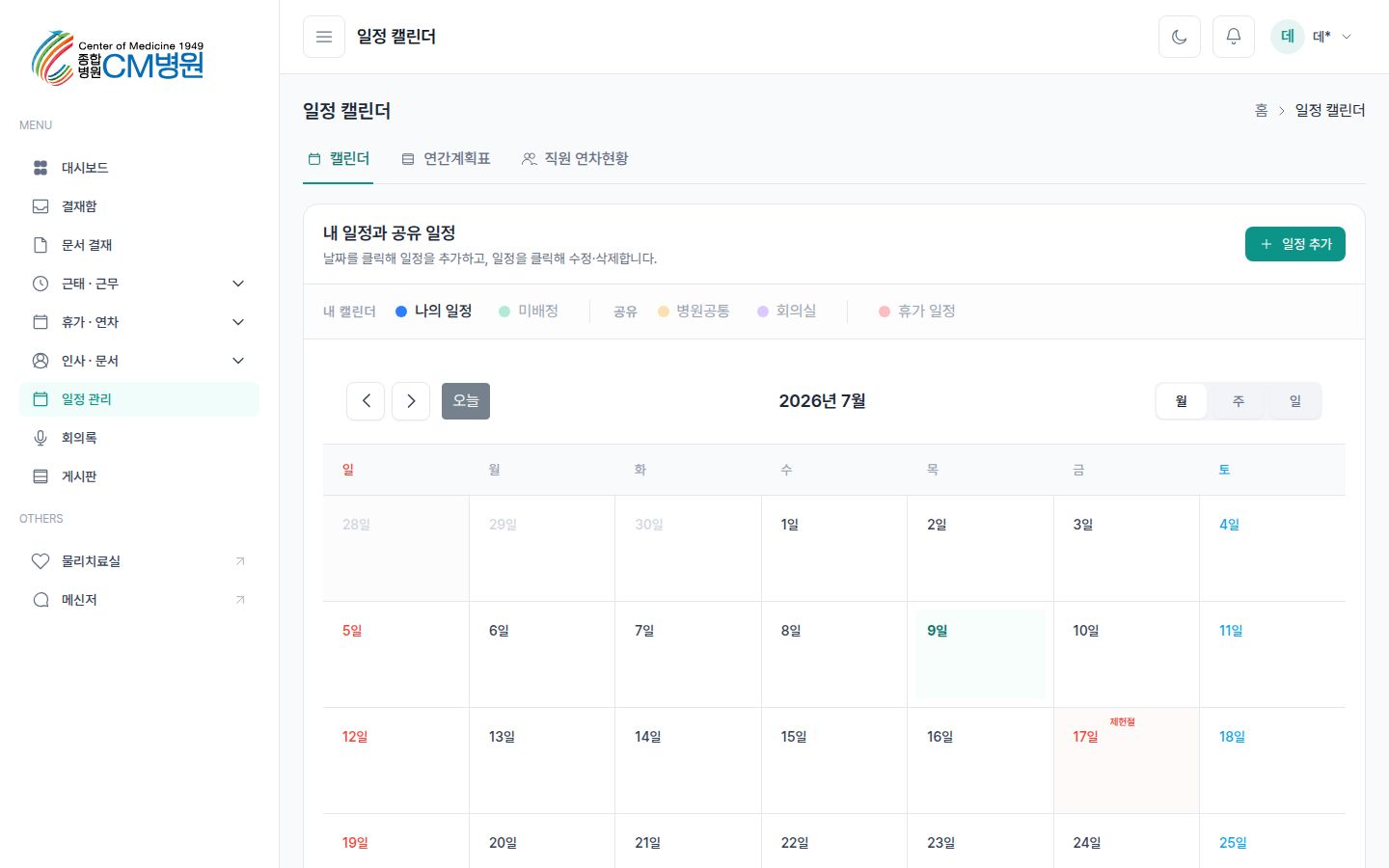Open notifications bell icon
This screenshot has height=868, width=1389.
click(x=1233, y=37)
